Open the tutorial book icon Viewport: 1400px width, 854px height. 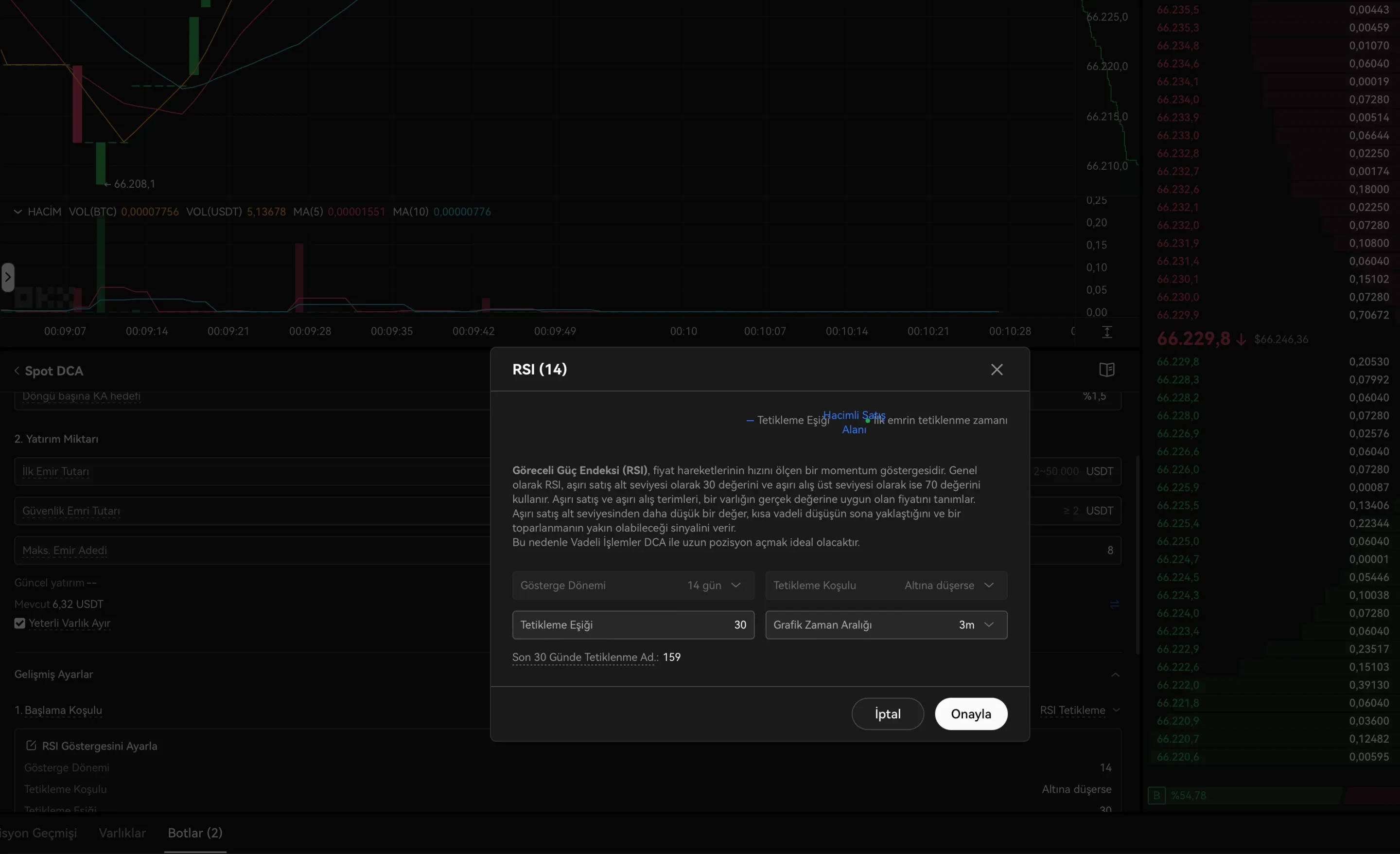pyautogui.click(x=1106, y=370)
